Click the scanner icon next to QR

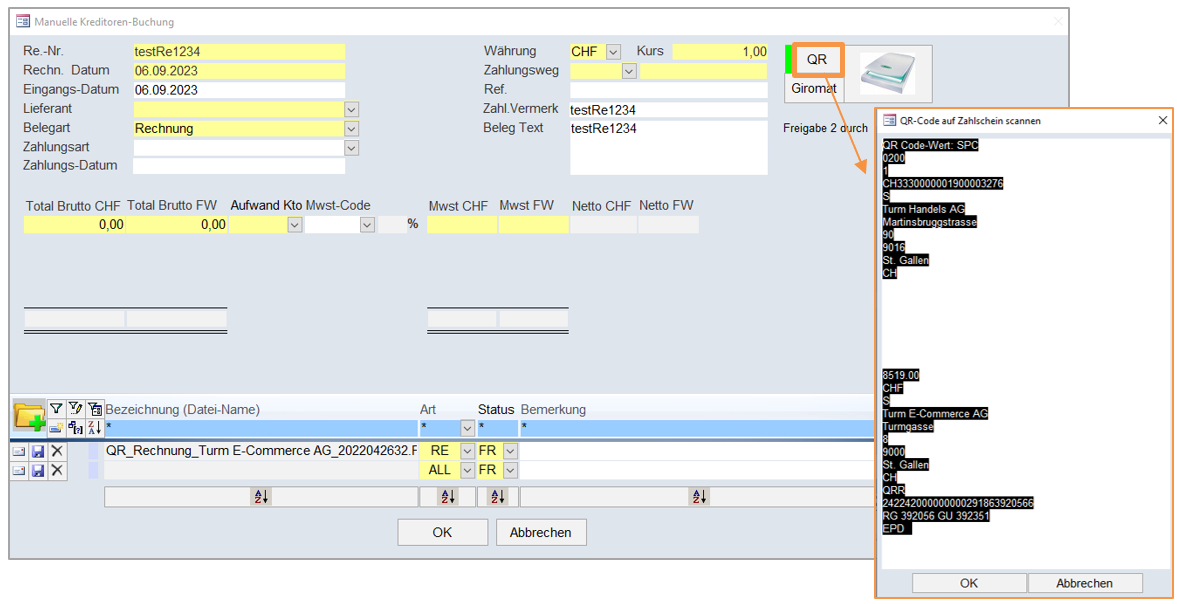coord(887,73)
